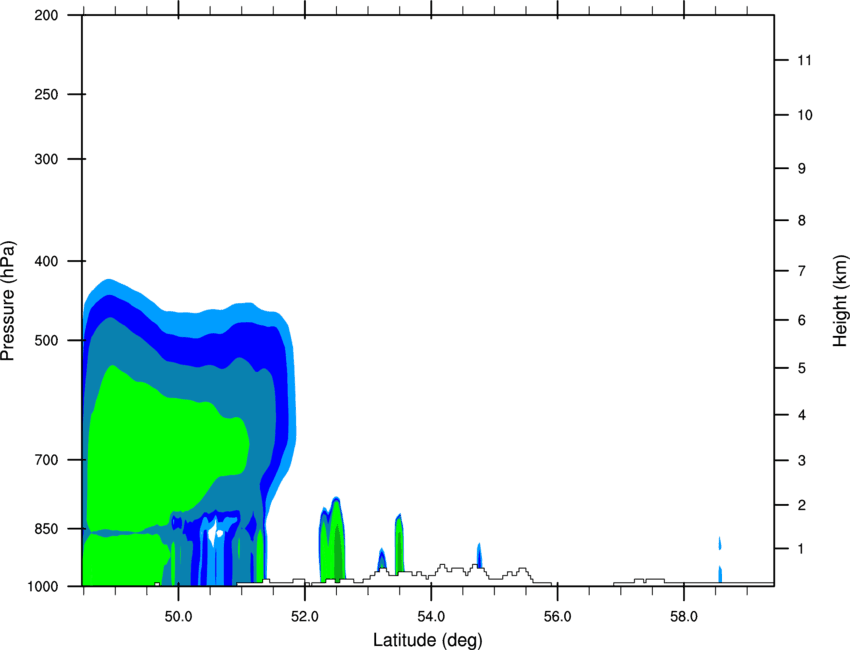The image size is (850, 650).
Task: Click the 56.0 latitude tick label
Action: click(558, 617)
